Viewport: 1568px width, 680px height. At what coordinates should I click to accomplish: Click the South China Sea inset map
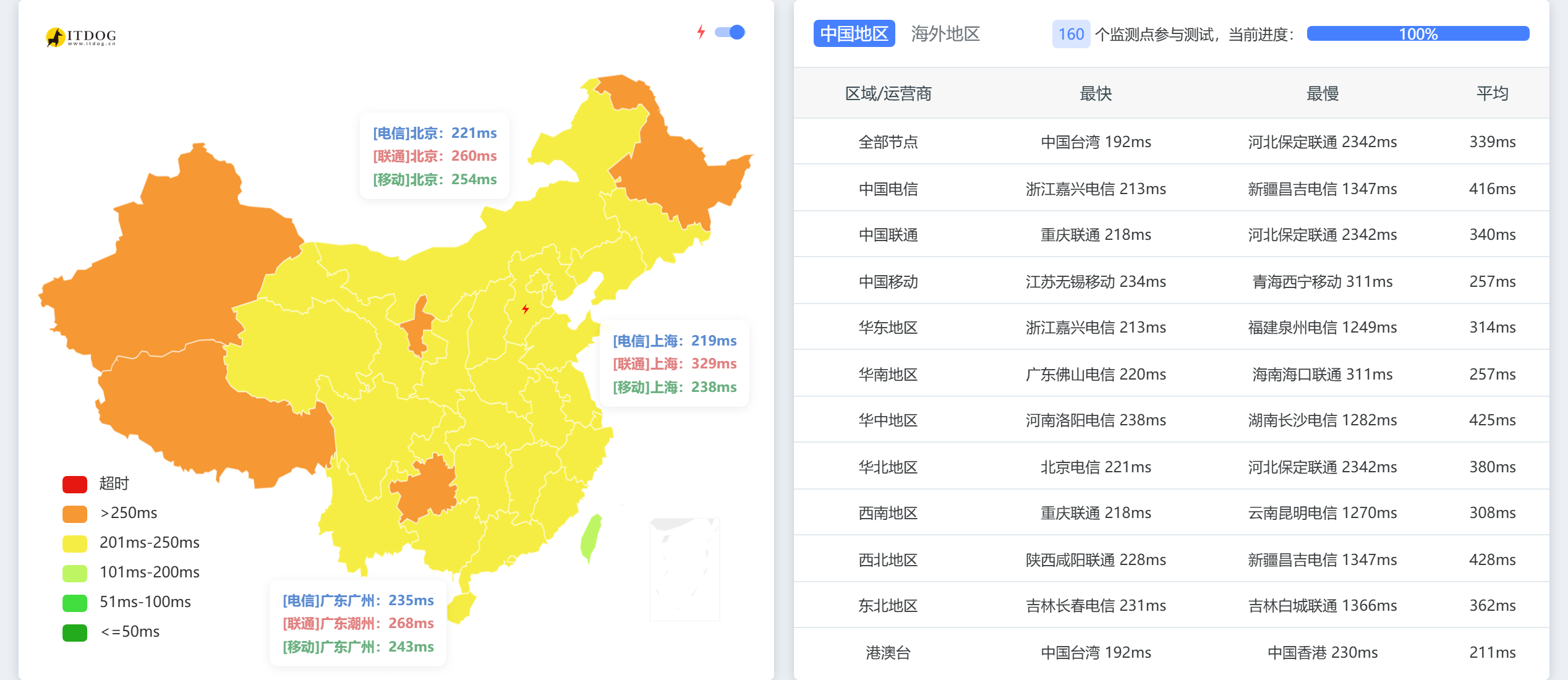pyautogui.click(x=684, y=569)
